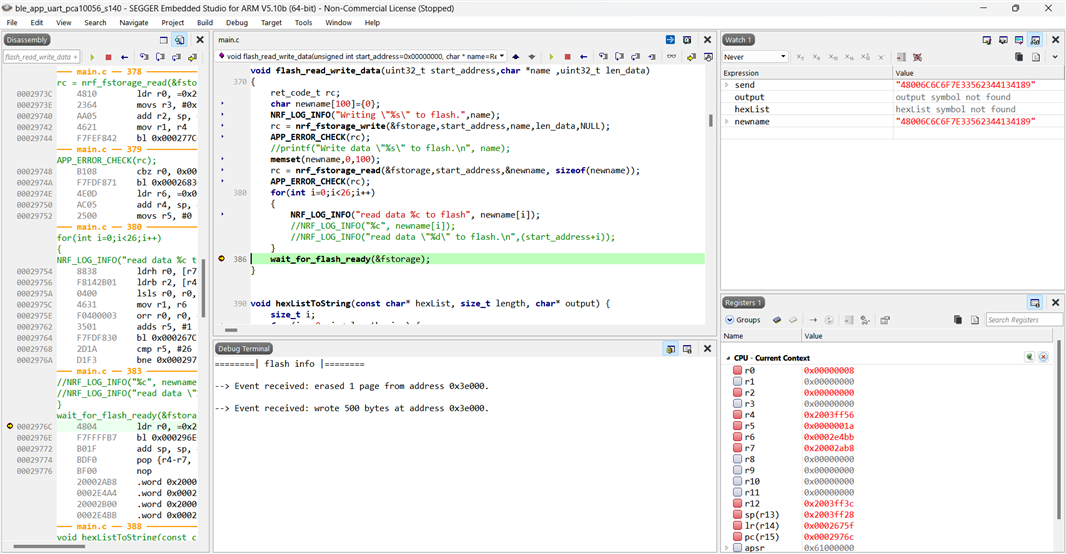Image resolution: width=1066 pixels, height=554 pixels.
Task: Open the Never refresh dropdown in Watch panel
Action: coord(754,57)
